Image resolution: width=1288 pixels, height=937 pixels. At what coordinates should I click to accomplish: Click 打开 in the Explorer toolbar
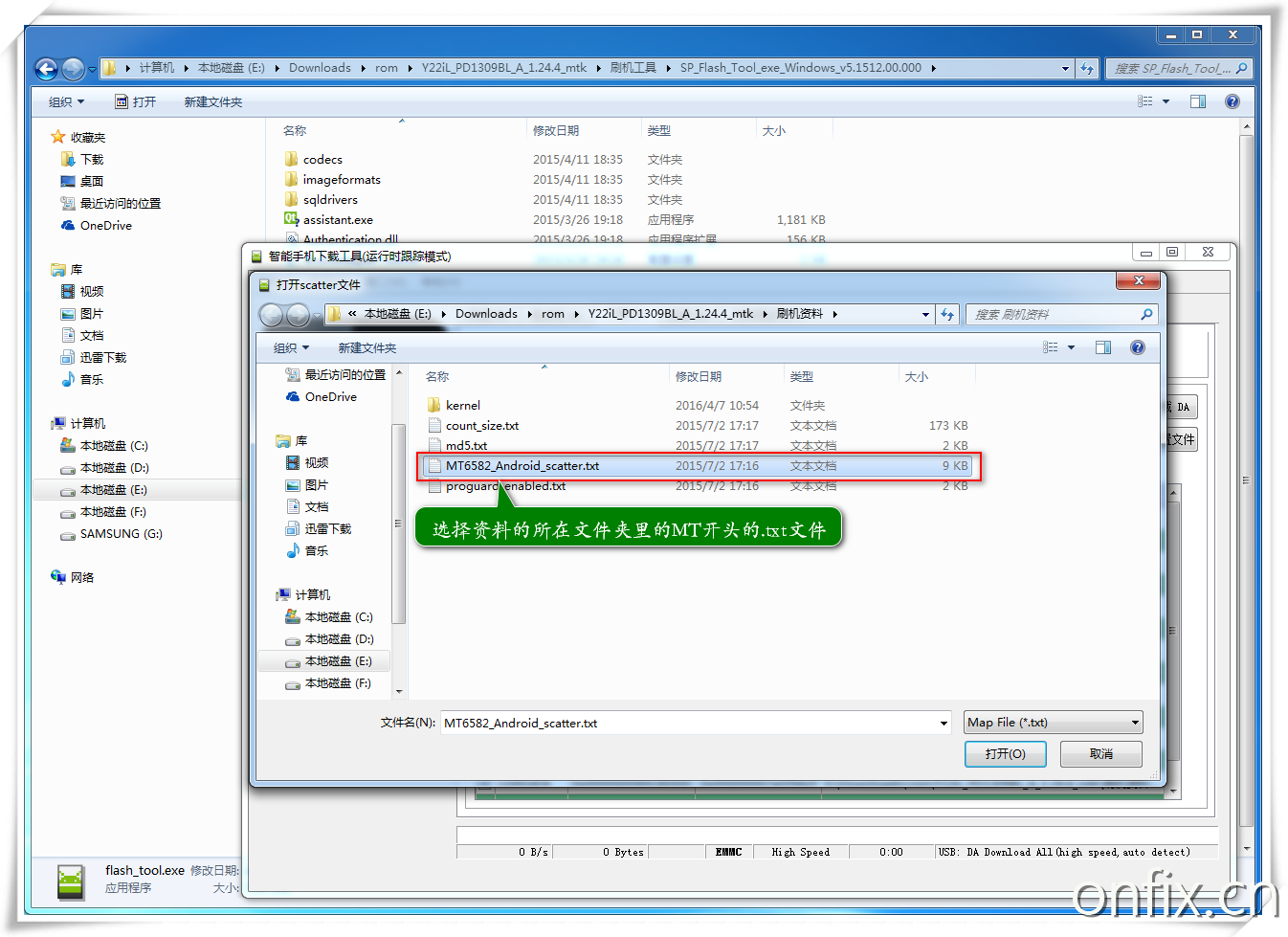[136, 102]
